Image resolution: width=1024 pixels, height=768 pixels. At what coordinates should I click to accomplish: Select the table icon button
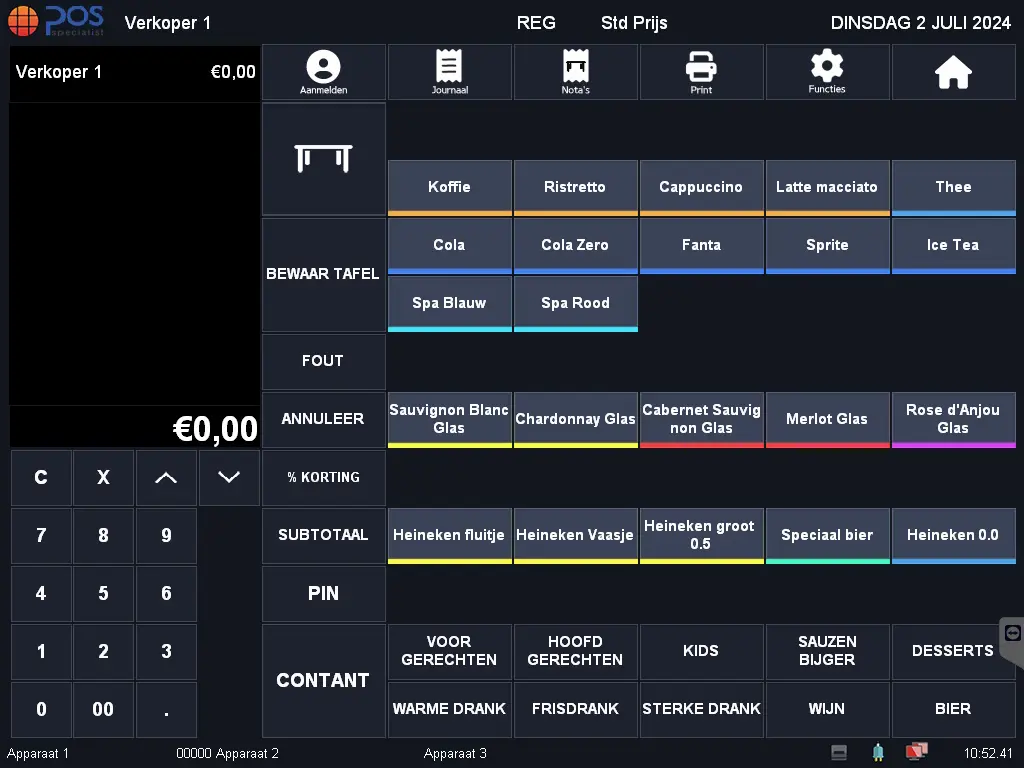(x=323, y=158)
